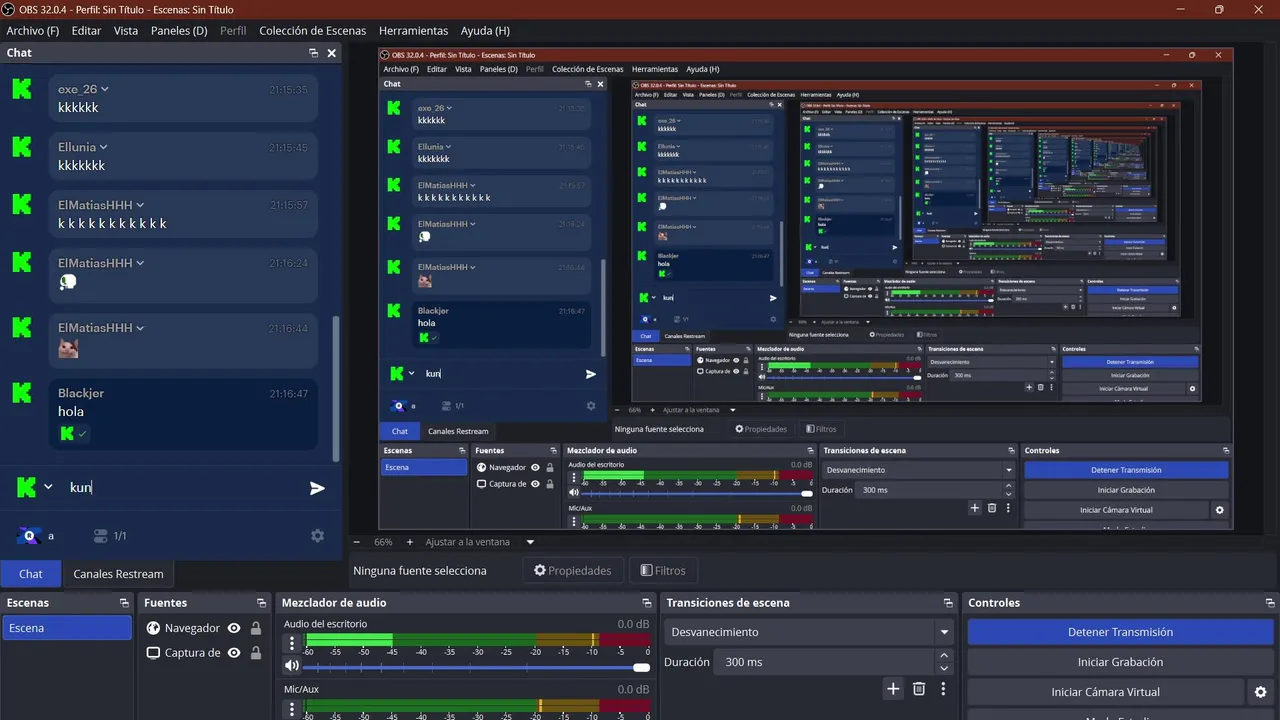Image resolution: width=1280 pixels, height=720 pixels.
Task: Click Detener Transmisión button
Action: coord(1120,632)
